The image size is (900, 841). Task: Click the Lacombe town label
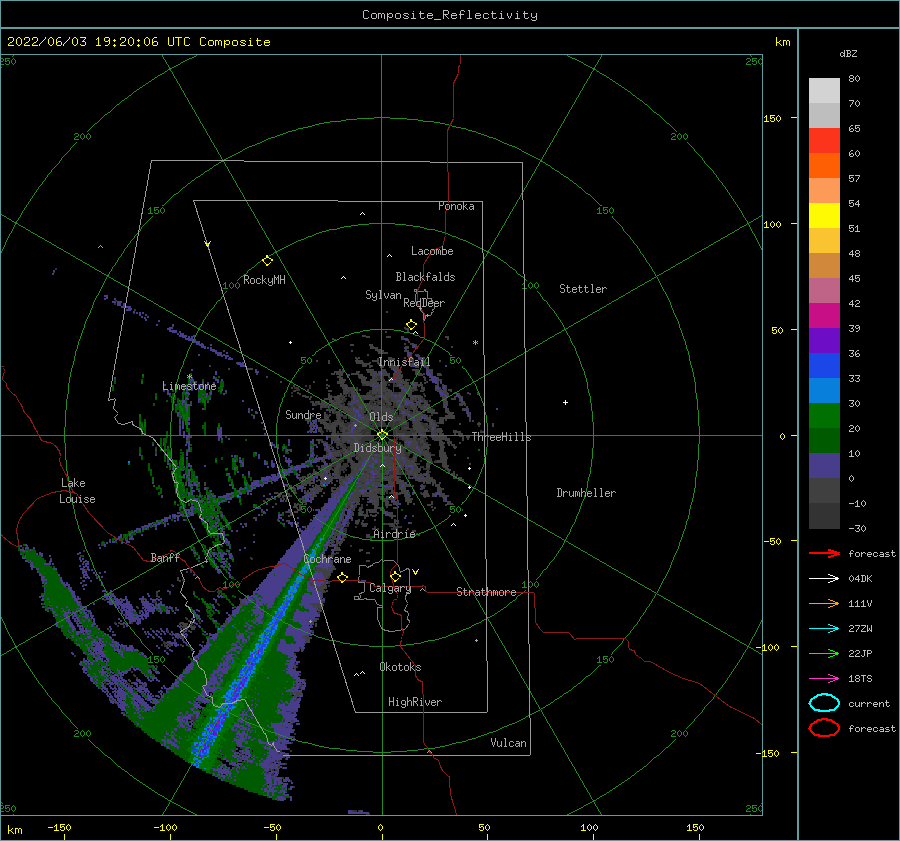(432, 251)
